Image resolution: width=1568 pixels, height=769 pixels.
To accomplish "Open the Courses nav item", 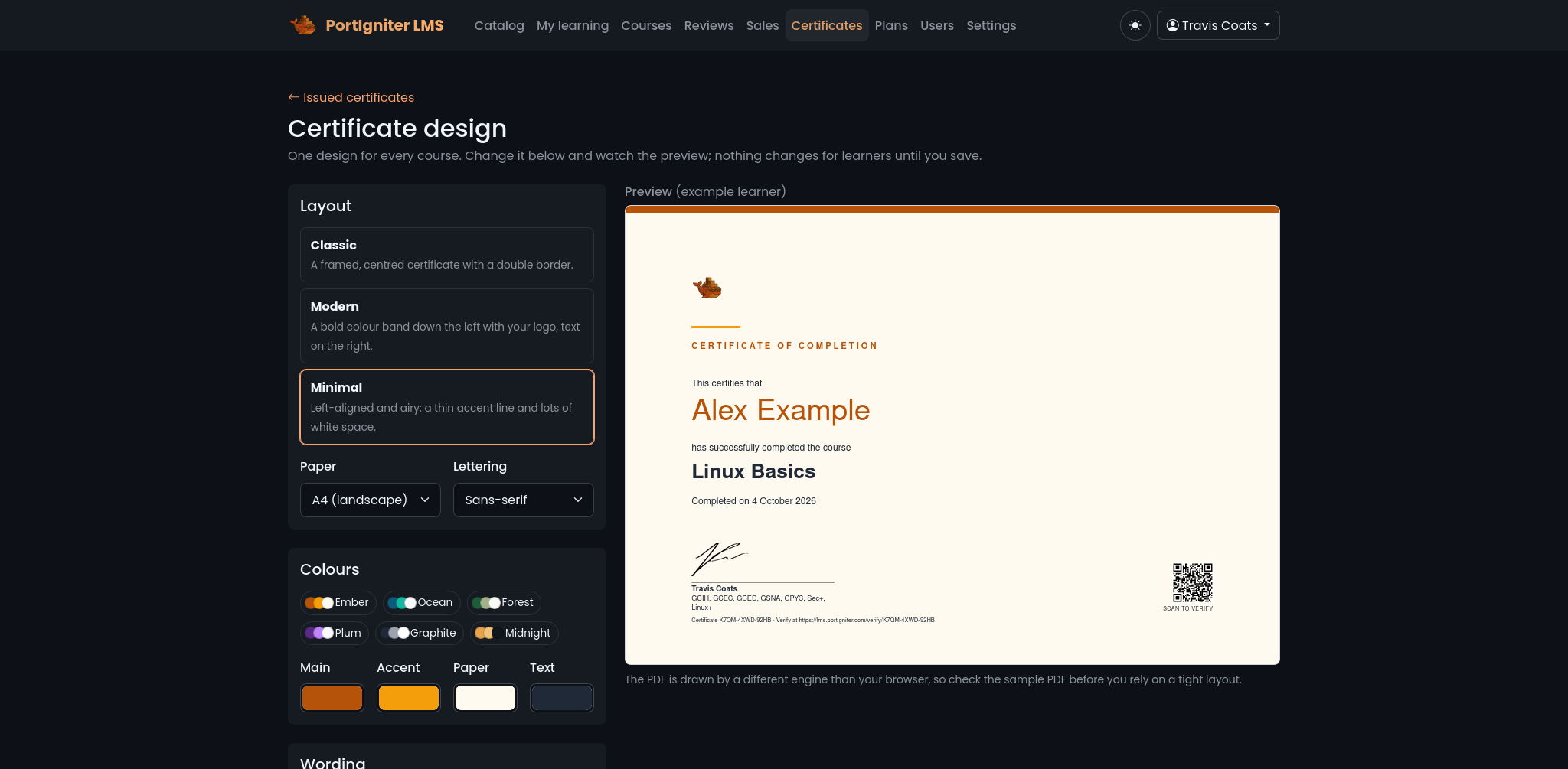I will coord(646,25).
